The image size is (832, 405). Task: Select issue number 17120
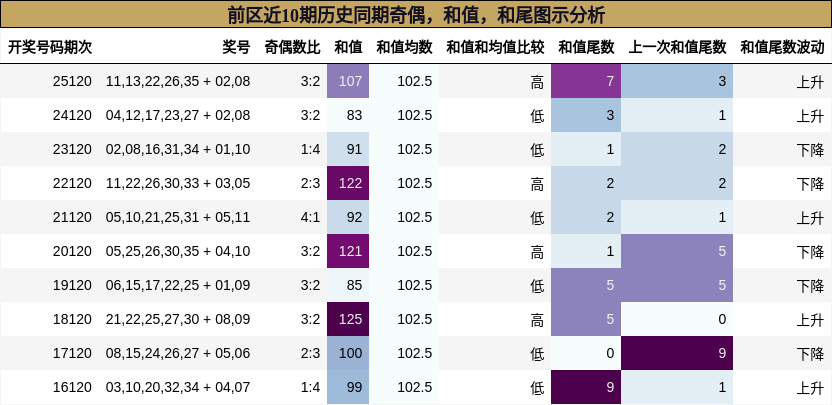(x=72, y=353)
